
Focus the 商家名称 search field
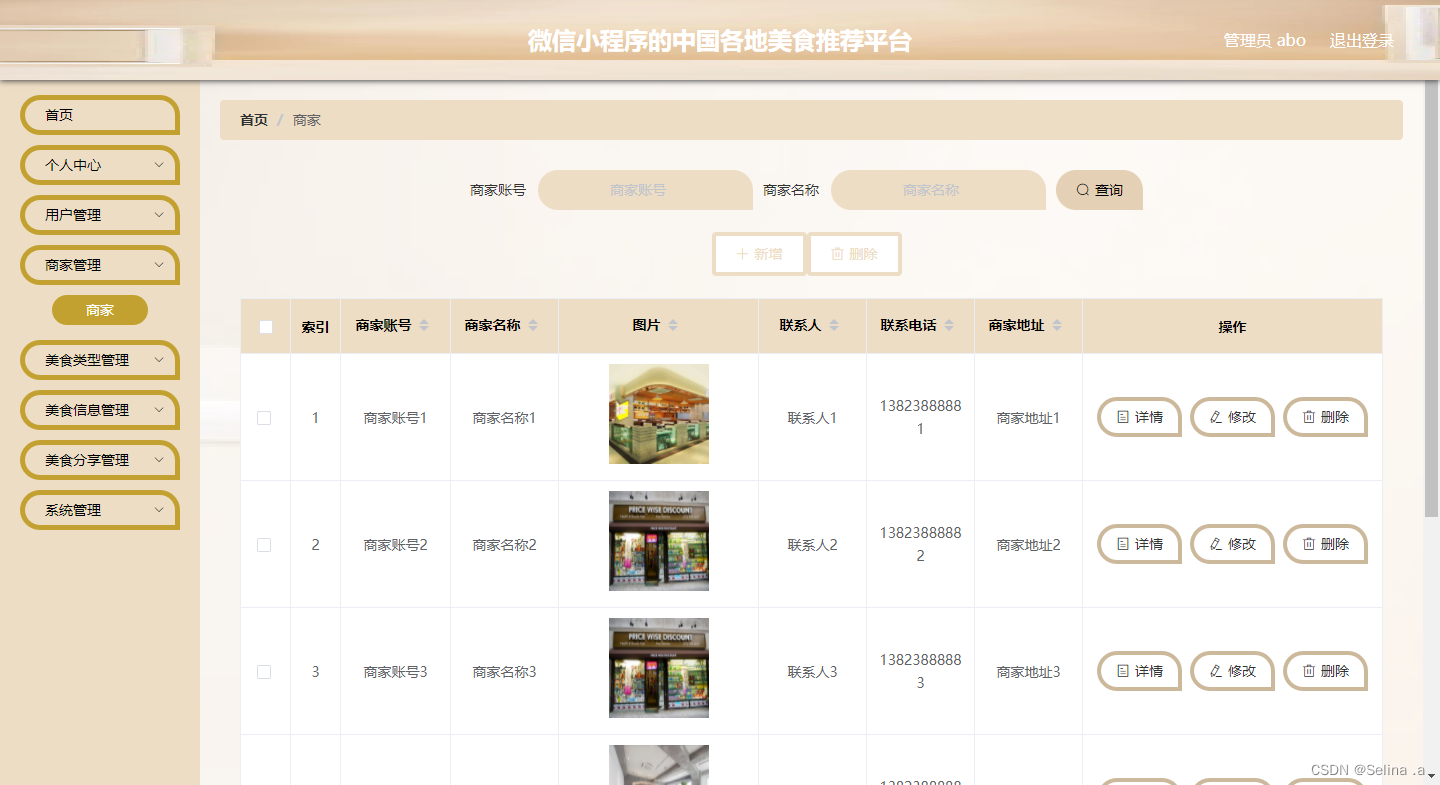938,190
